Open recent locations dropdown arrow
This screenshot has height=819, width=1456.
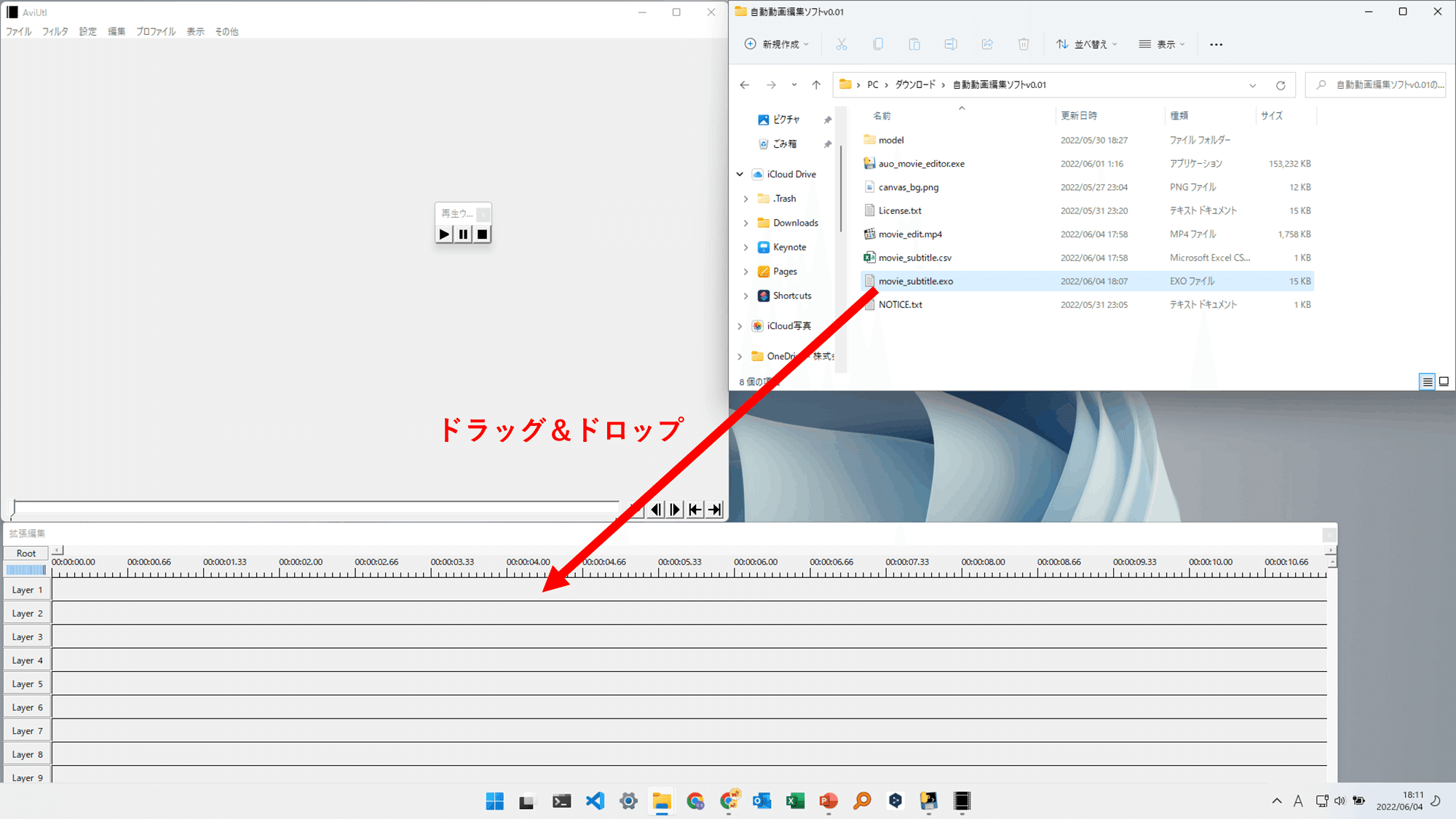[x=794, y=85]
